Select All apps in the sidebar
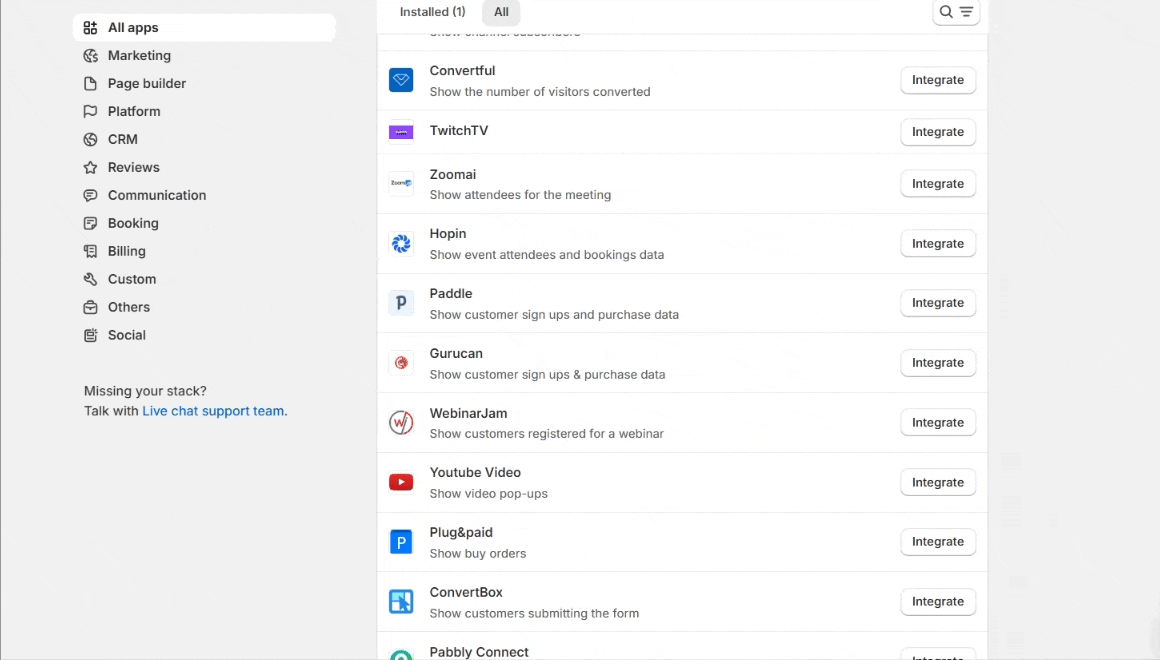Screen dimensions: 1160x660 (x=204, y=27)
